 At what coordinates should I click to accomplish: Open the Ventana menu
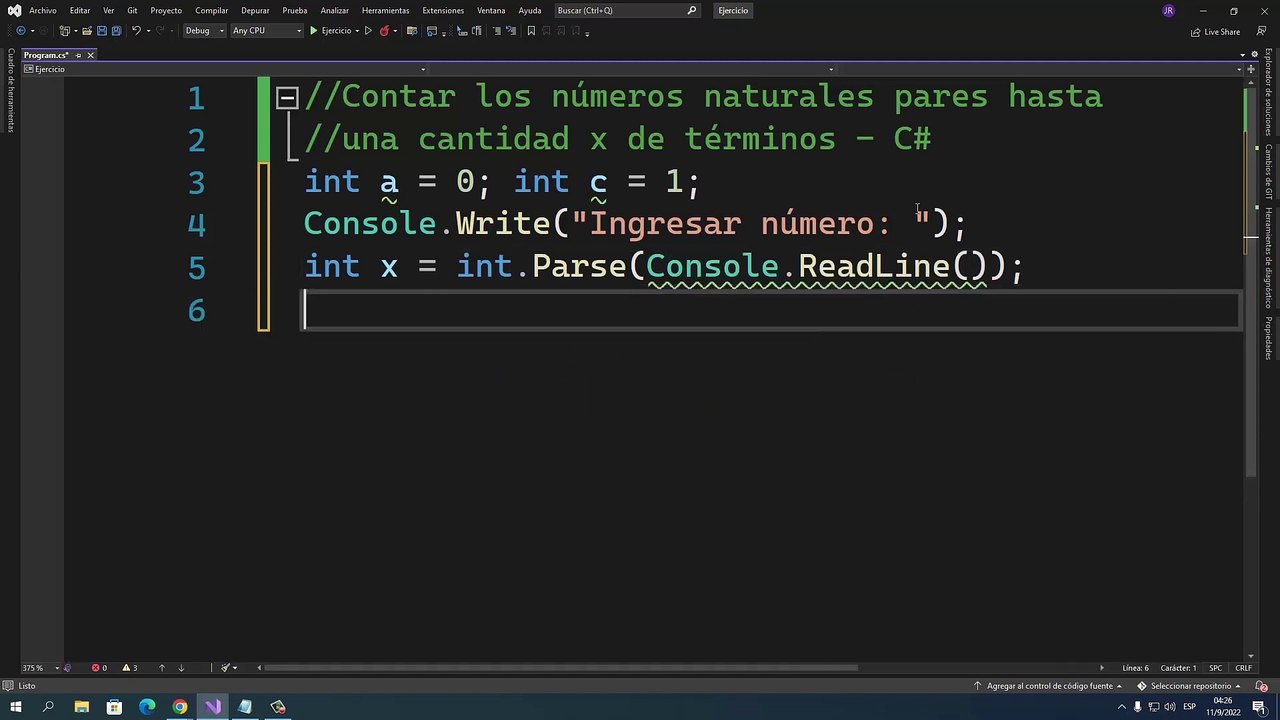pyautogui.click(x=491, y=10)
